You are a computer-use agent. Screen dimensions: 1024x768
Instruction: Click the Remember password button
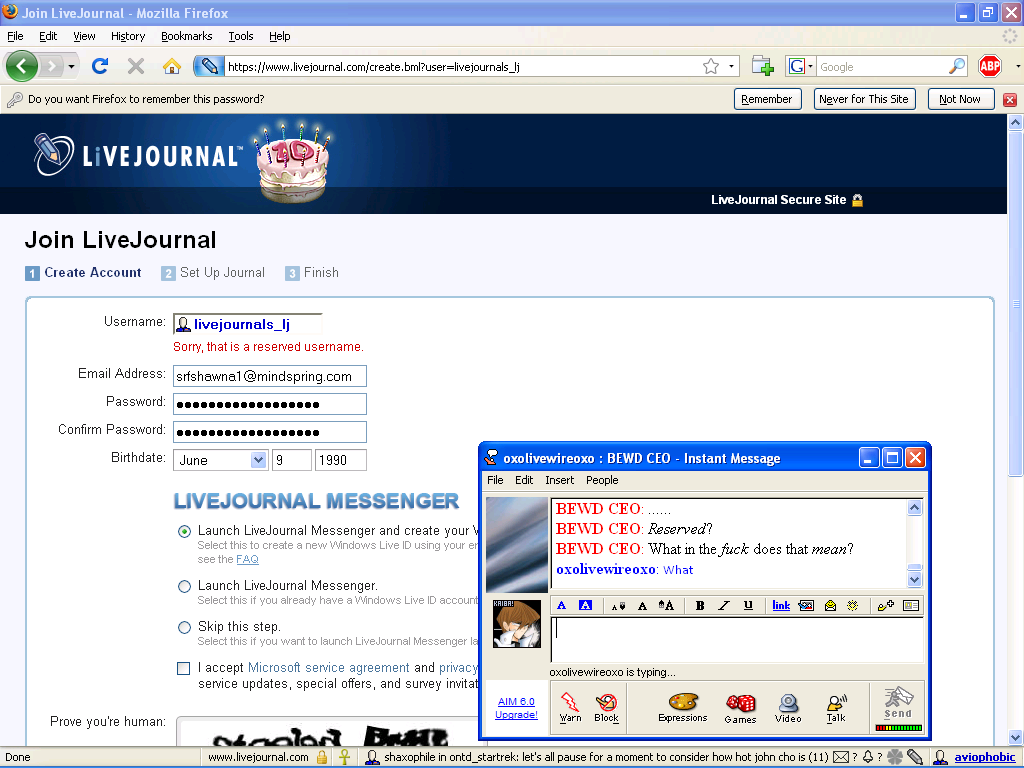767,99
